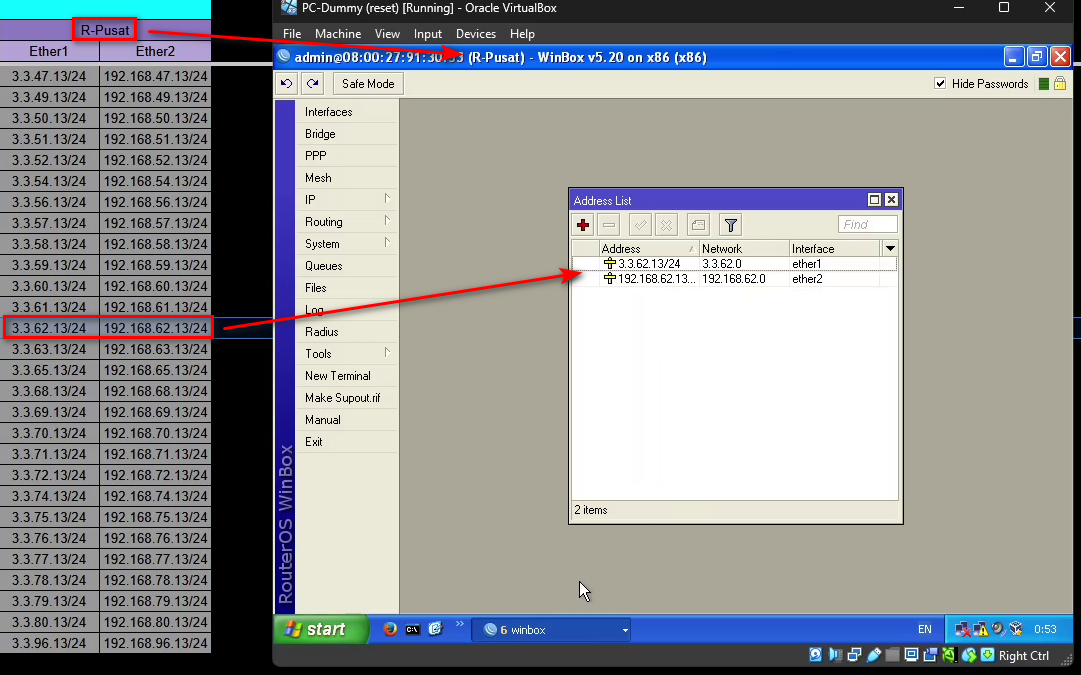Screen dimensions: 1081x675
Task: Click the undo arrow in WinBox toolbar
Action: (286, 83)
